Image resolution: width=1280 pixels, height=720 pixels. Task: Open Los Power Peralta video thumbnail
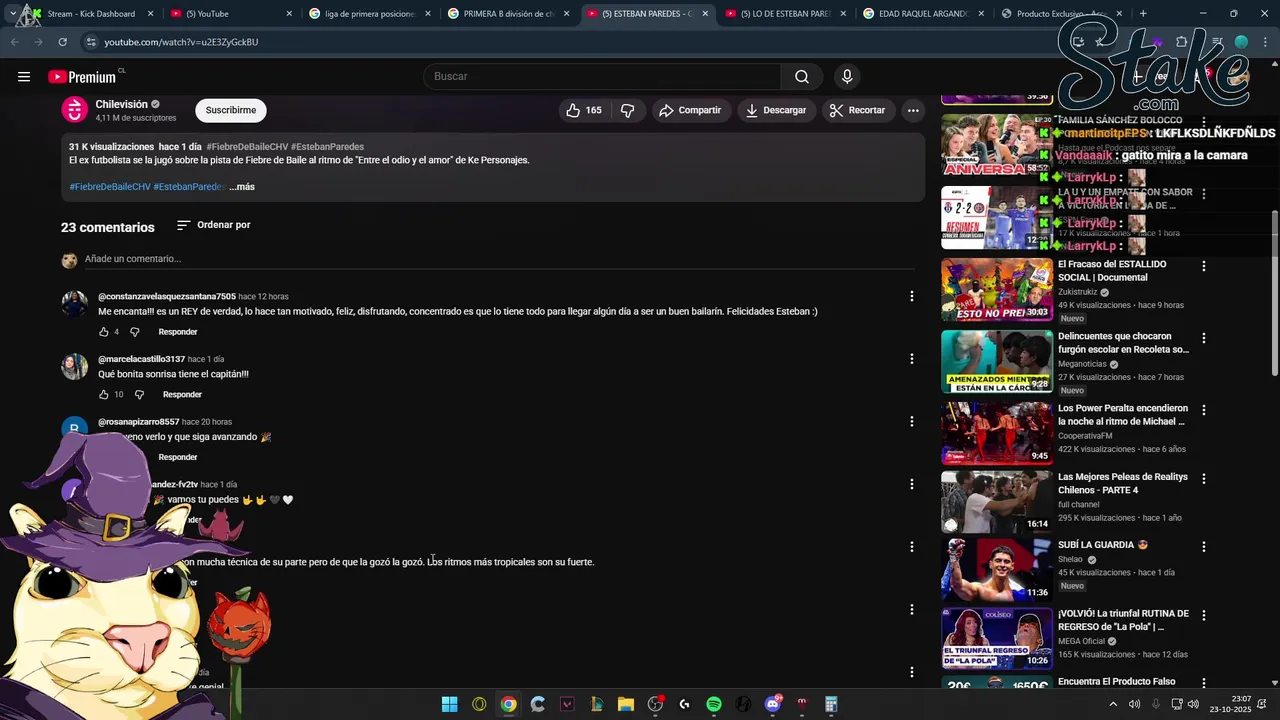[997, 434]
